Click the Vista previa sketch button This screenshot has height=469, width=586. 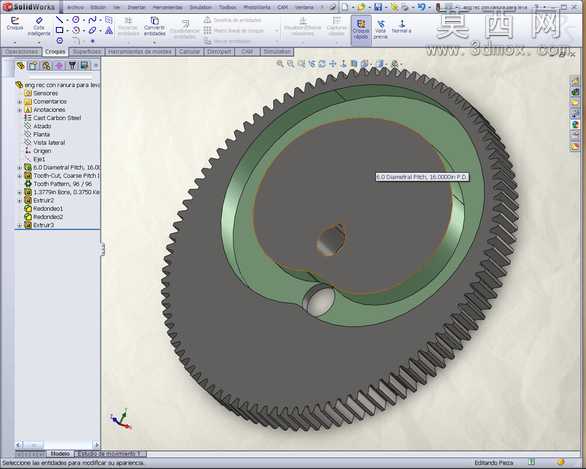tap(380, 29)
